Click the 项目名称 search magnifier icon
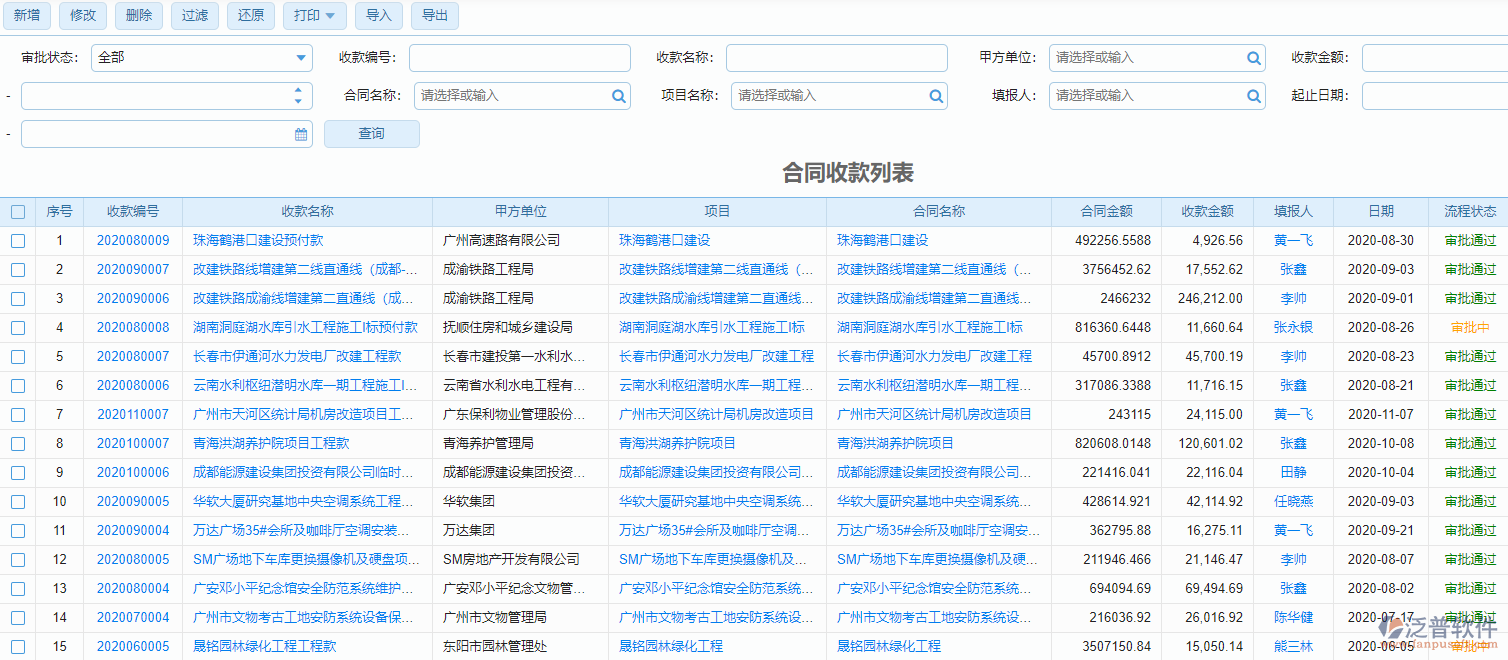This screenshot has height=660, width=1508. 935,95
